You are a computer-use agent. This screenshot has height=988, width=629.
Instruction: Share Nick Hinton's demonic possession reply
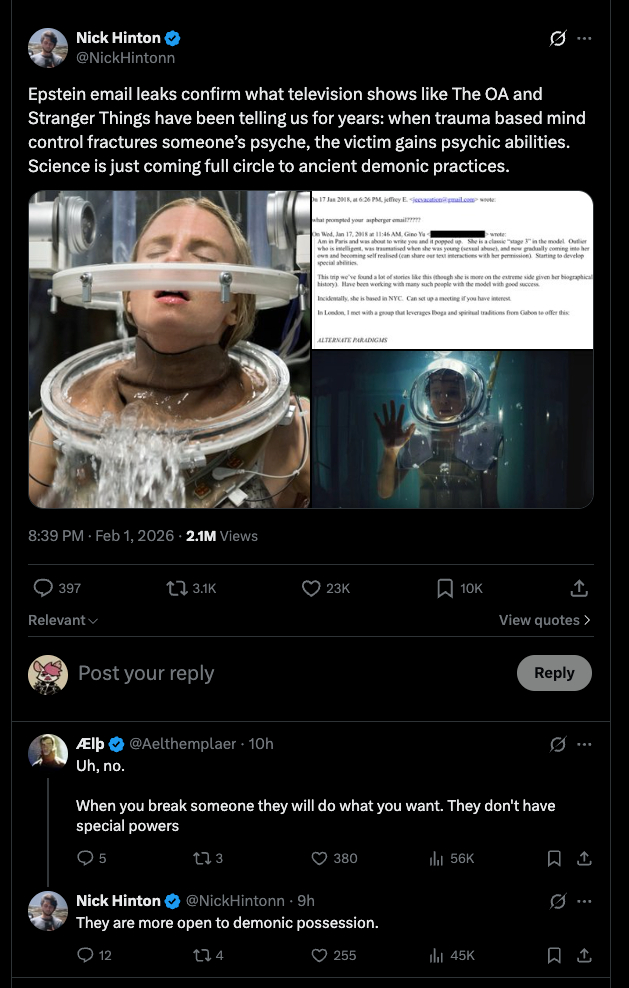[585, 955]
